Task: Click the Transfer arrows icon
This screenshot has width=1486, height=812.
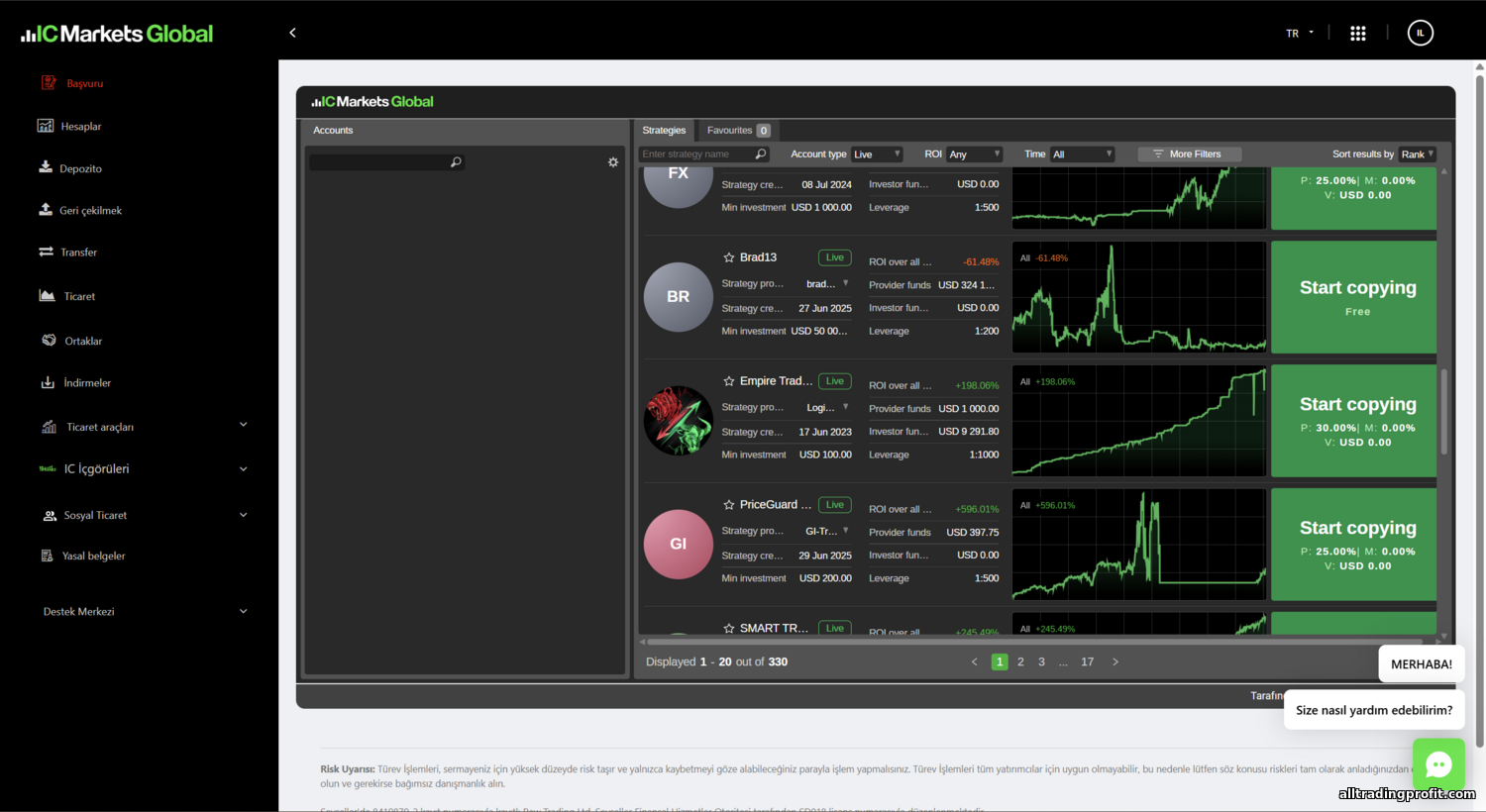Action: point(46,252)
